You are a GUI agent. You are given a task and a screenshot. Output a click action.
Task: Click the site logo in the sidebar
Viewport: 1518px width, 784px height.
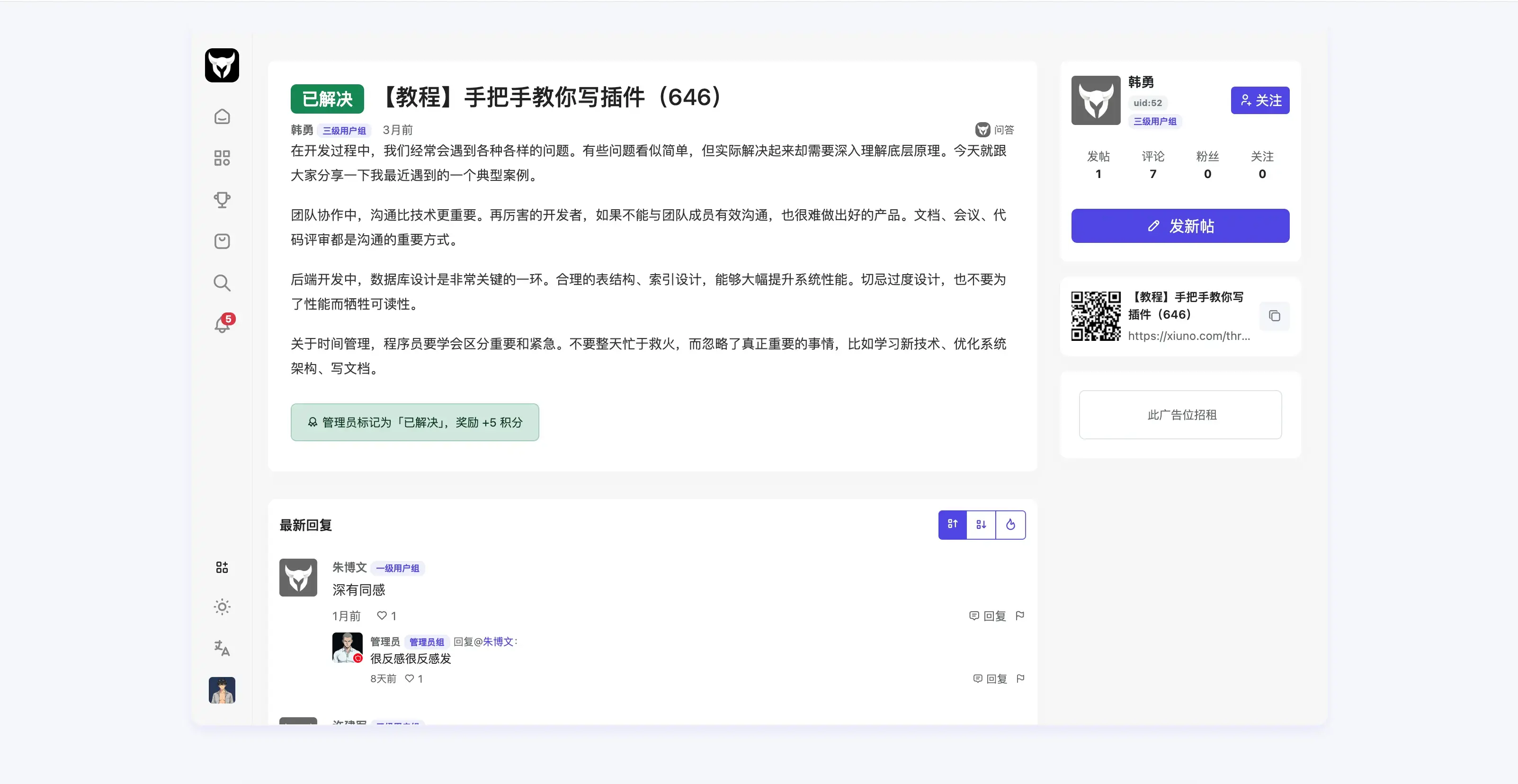[x=222, y=65]
